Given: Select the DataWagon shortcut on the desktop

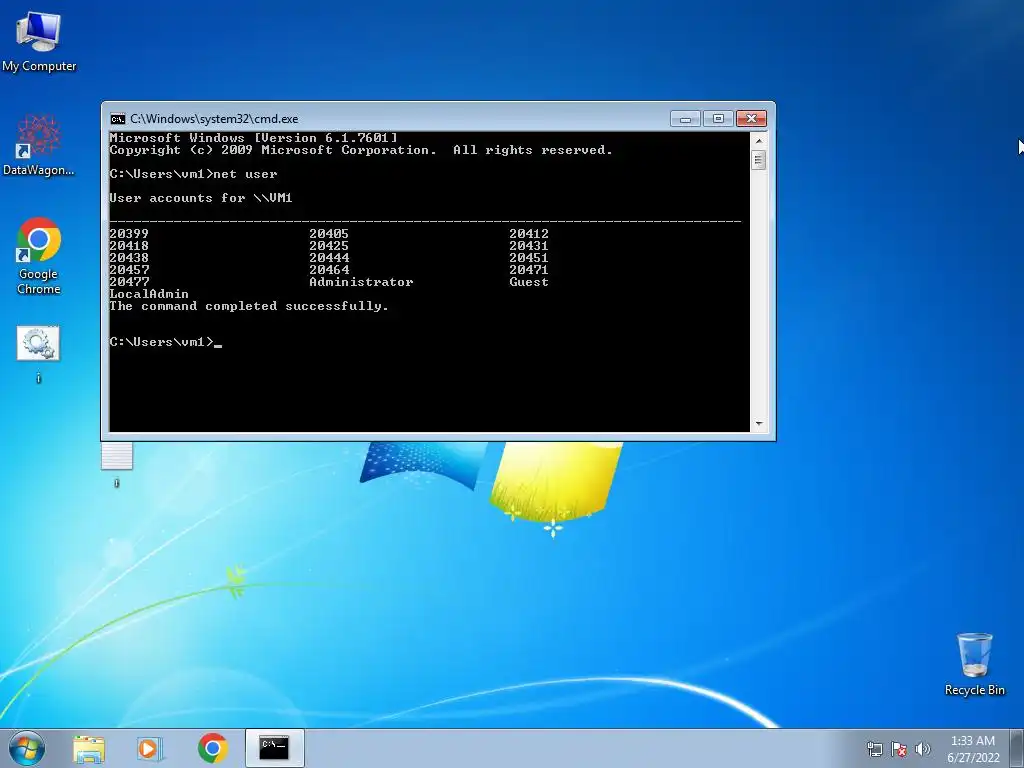Looking at the screenshot, I should [39, 145].
